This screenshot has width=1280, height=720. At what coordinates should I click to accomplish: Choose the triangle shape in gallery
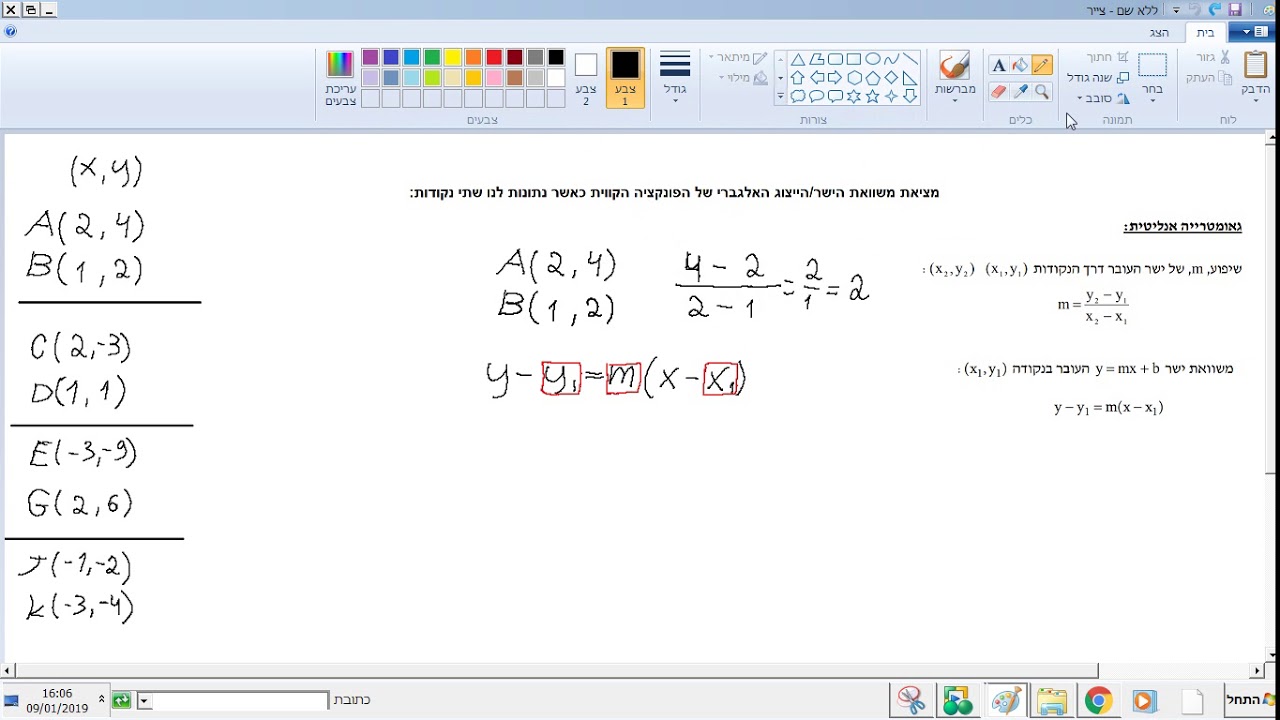click(x=798, y=59)
